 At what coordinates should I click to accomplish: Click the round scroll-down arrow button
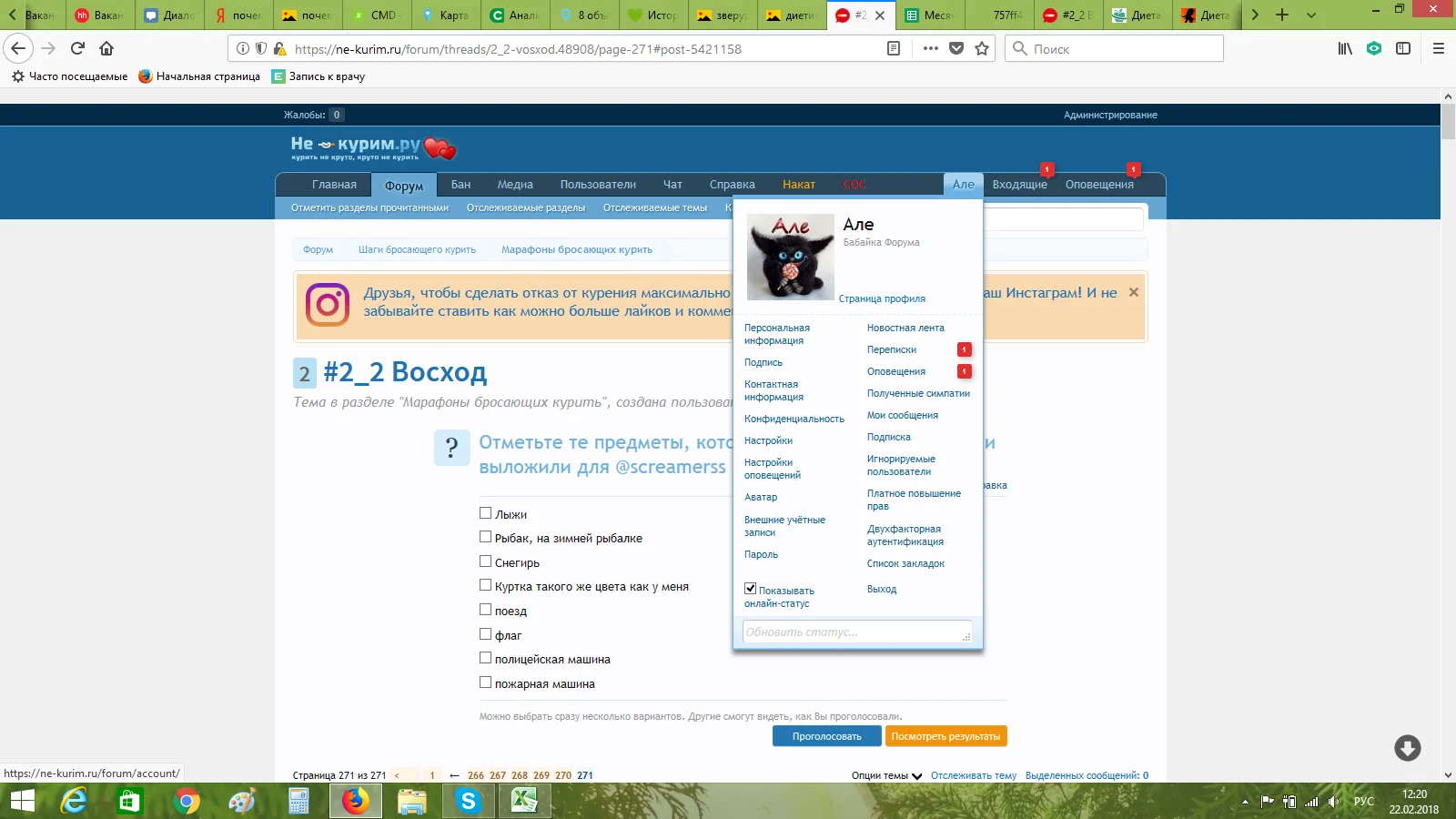click(1408, 748)
